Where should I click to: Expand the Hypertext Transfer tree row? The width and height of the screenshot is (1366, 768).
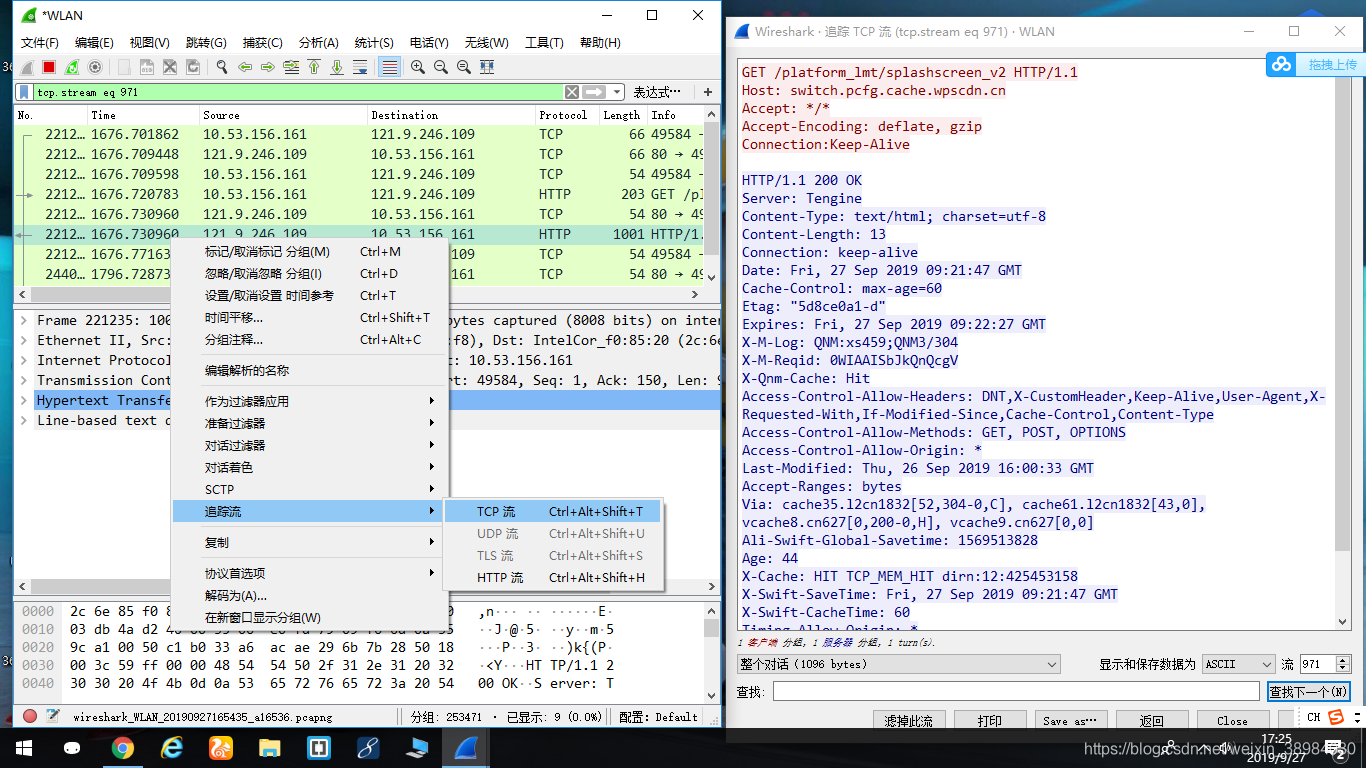[26, 400]
